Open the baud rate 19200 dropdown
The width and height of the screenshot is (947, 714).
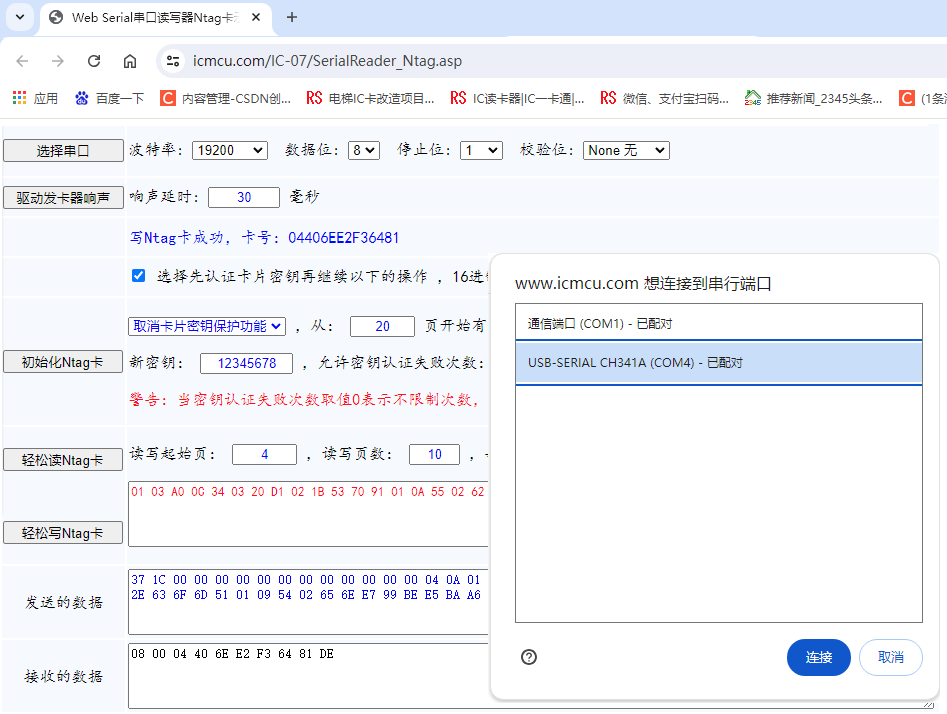(x=229, y=150)
